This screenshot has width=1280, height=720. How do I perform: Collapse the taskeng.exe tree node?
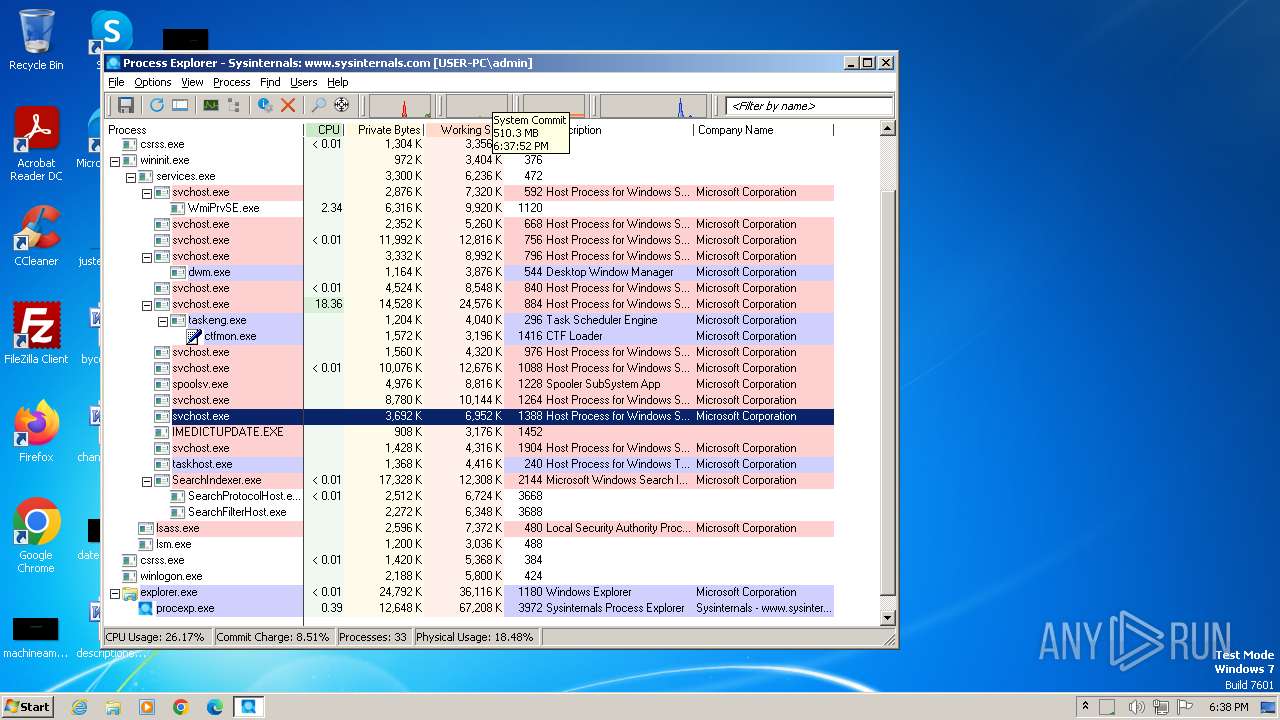coord(162,320)
